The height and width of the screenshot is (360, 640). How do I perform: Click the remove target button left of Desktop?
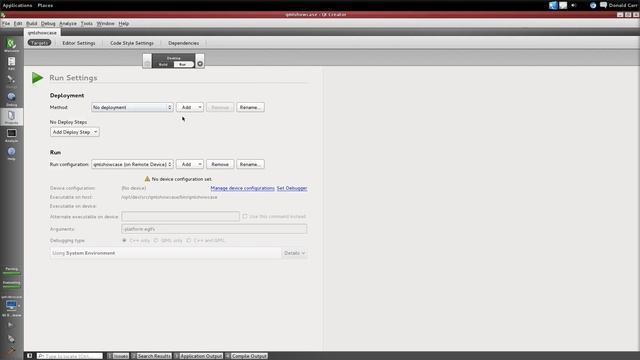pos(147,61)
